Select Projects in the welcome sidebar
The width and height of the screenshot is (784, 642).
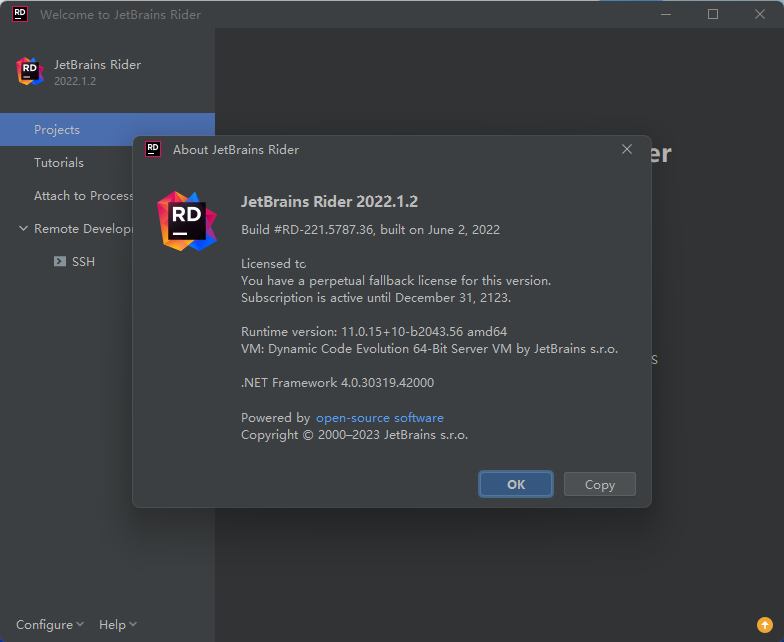[108, 130]
